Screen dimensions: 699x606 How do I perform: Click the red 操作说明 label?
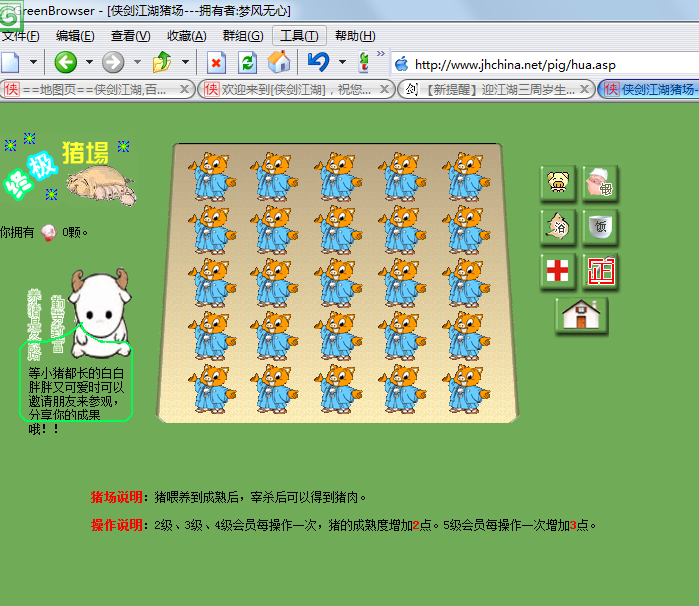(x=116, y=525)
